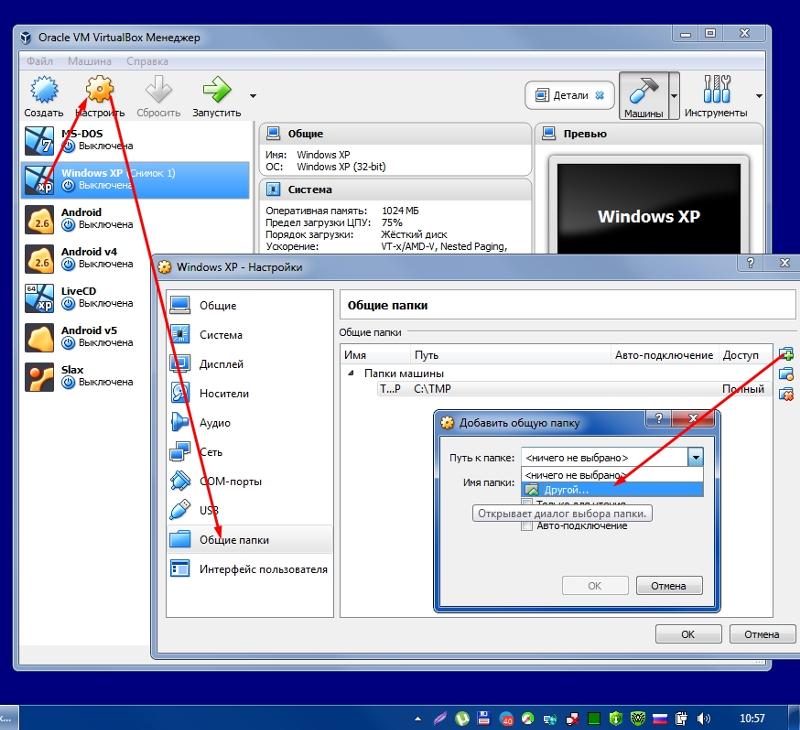Click the remove shared folder icon

tap(786, 393)
